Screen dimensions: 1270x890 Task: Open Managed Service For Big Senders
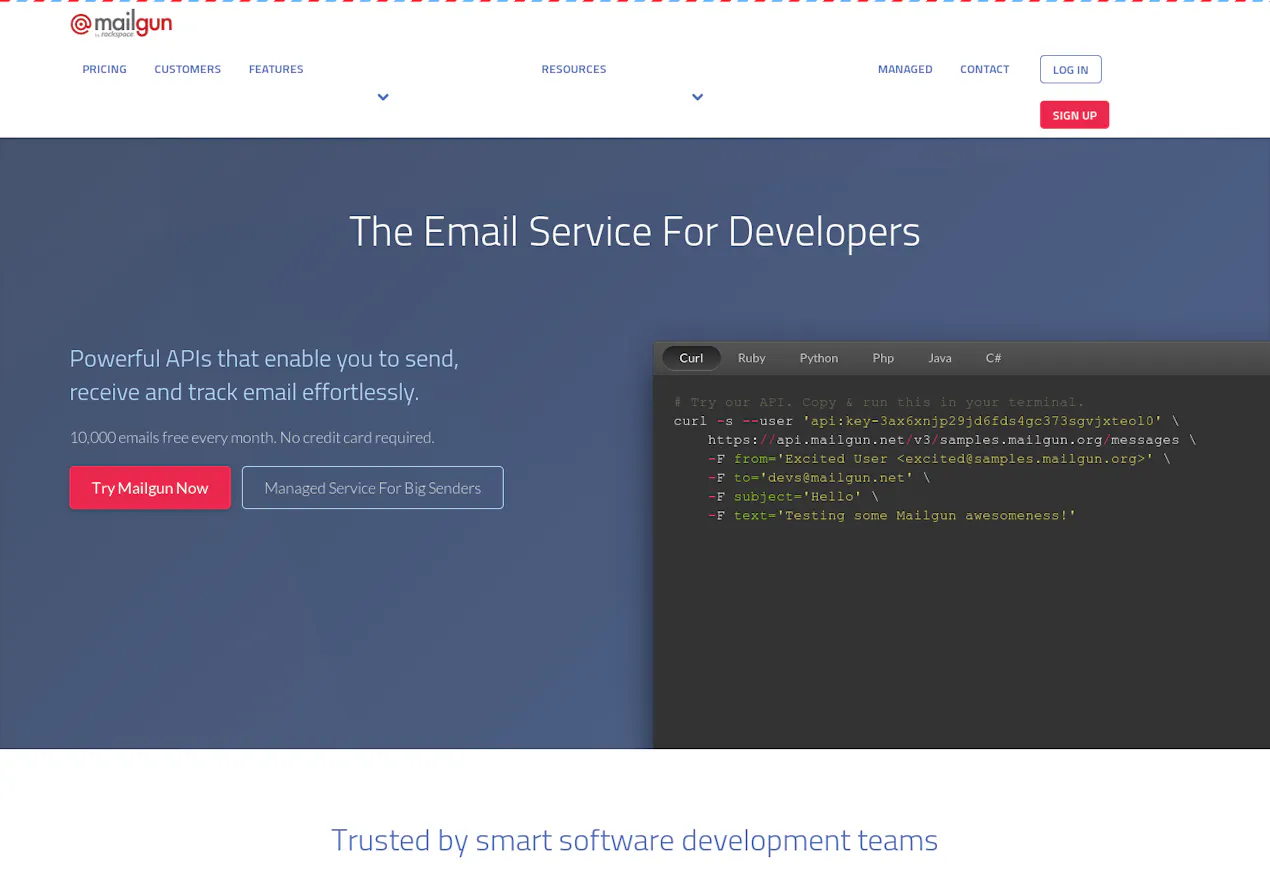373,488
